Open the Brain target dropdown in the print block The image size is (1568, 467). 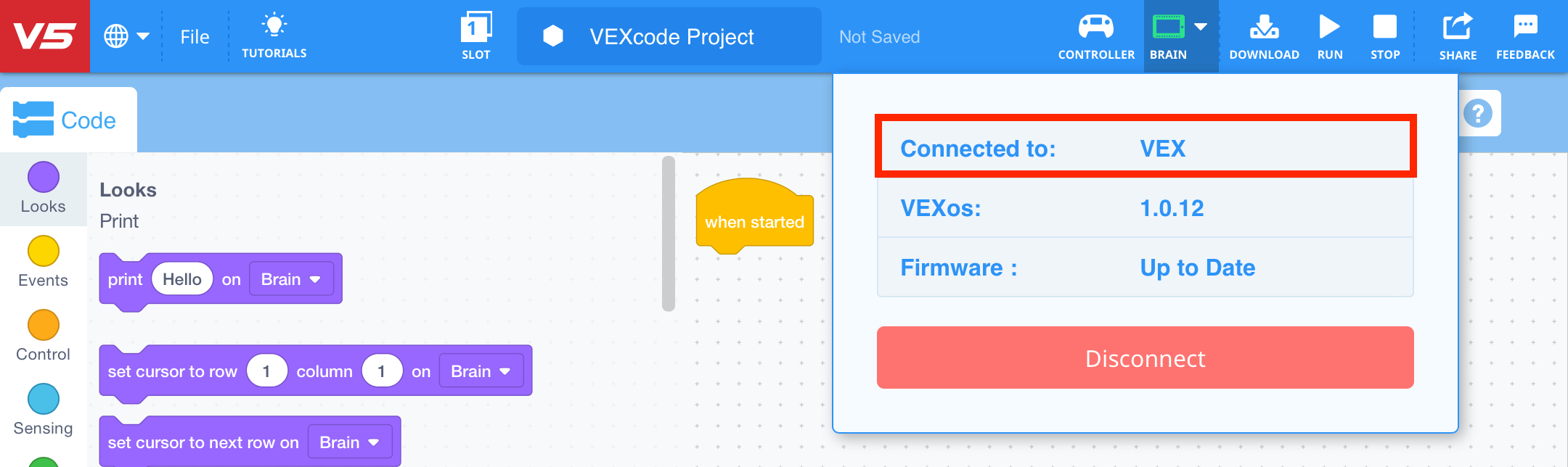pyautogui.click(x=290, y=278)
